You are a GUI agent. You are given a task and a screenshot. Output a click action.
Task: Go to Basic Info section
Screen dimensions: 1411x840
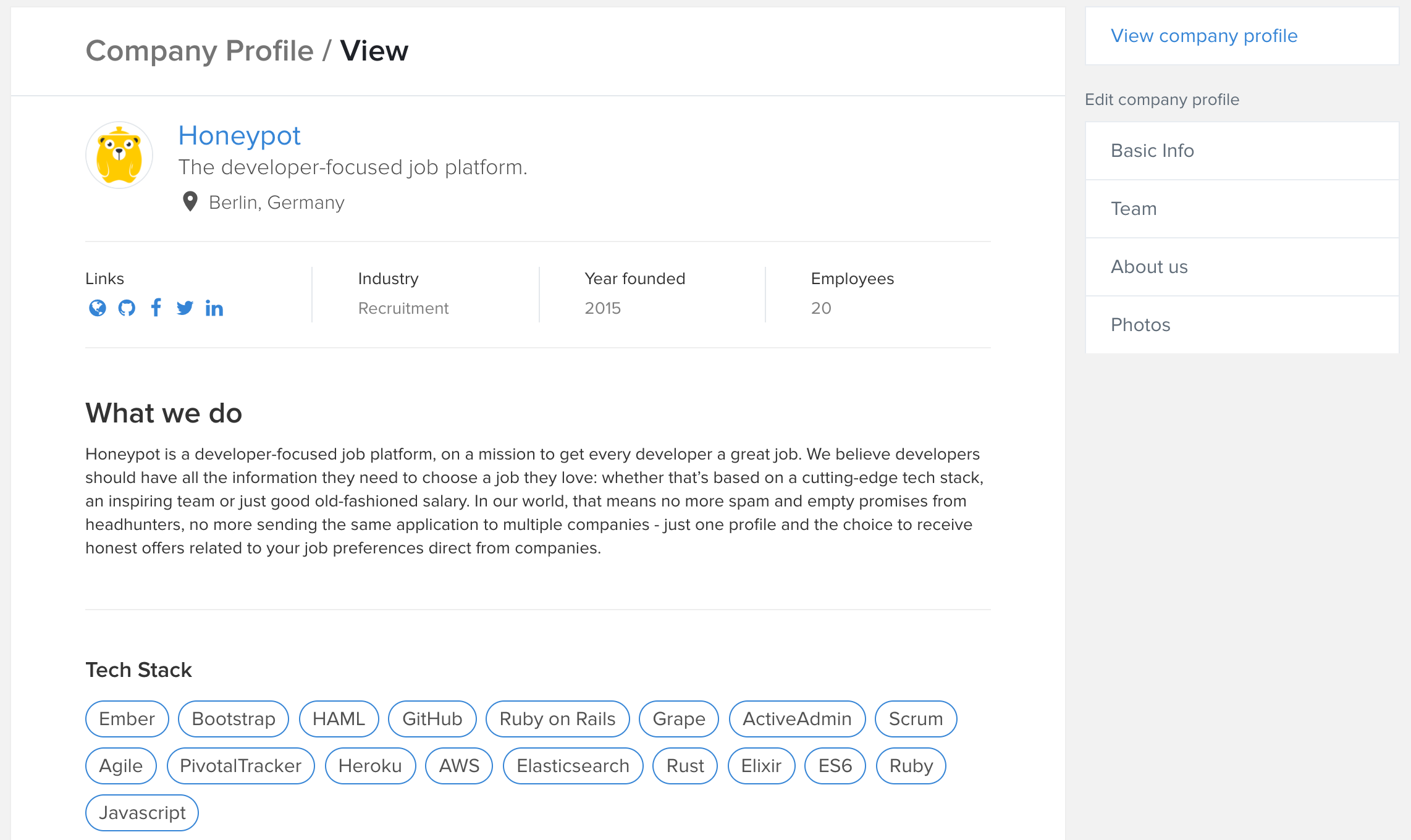pyautogui.click(x=1152, y=151)
